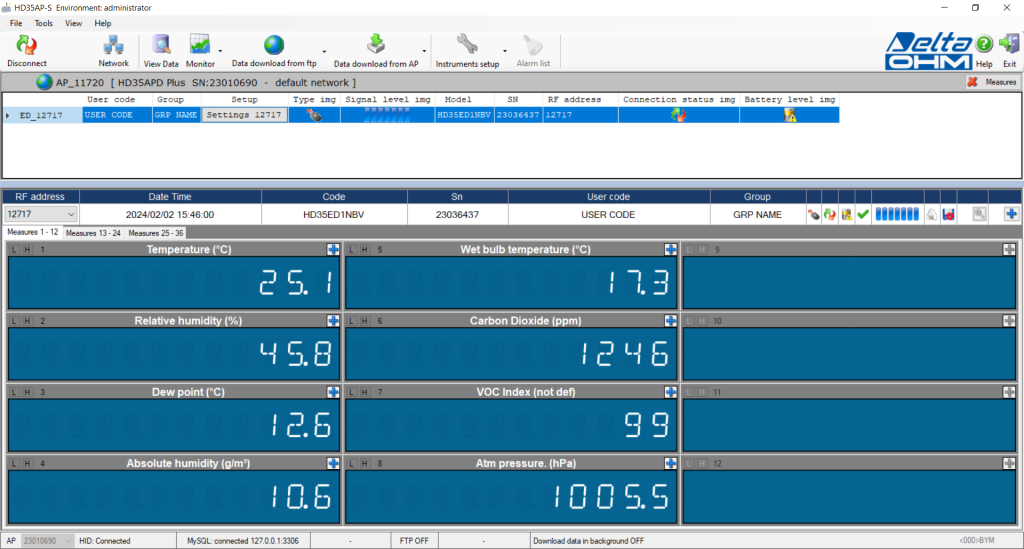Viewport: 1024px width, 549px height.
Task: Switch to Measures 13 - 24 tab
Action: click(93, 233)
